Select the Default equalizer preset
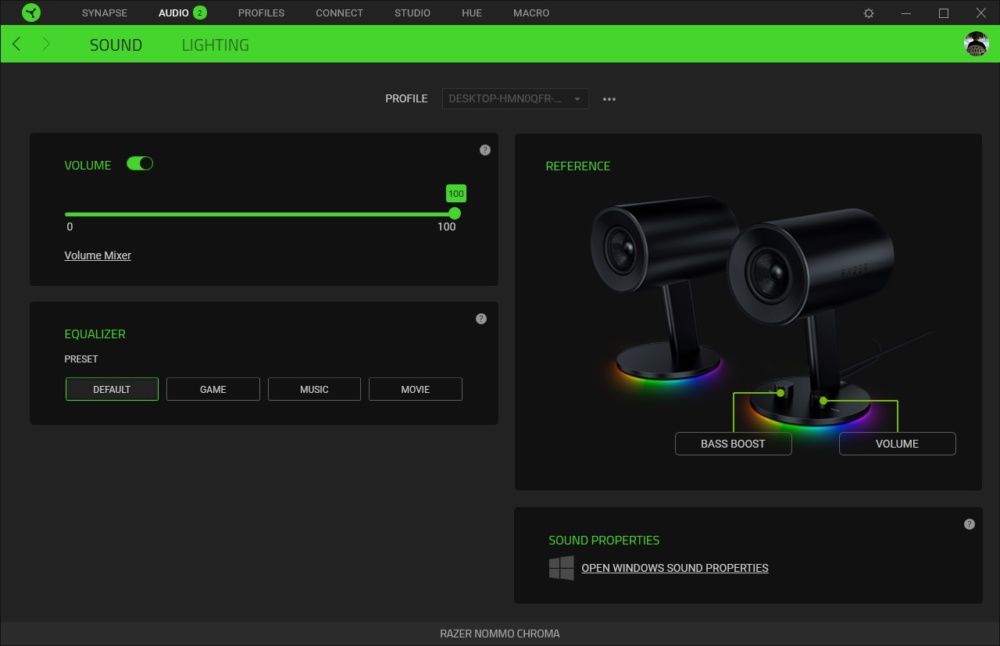This screenshot has height=646, width=1000. (112, 389)
